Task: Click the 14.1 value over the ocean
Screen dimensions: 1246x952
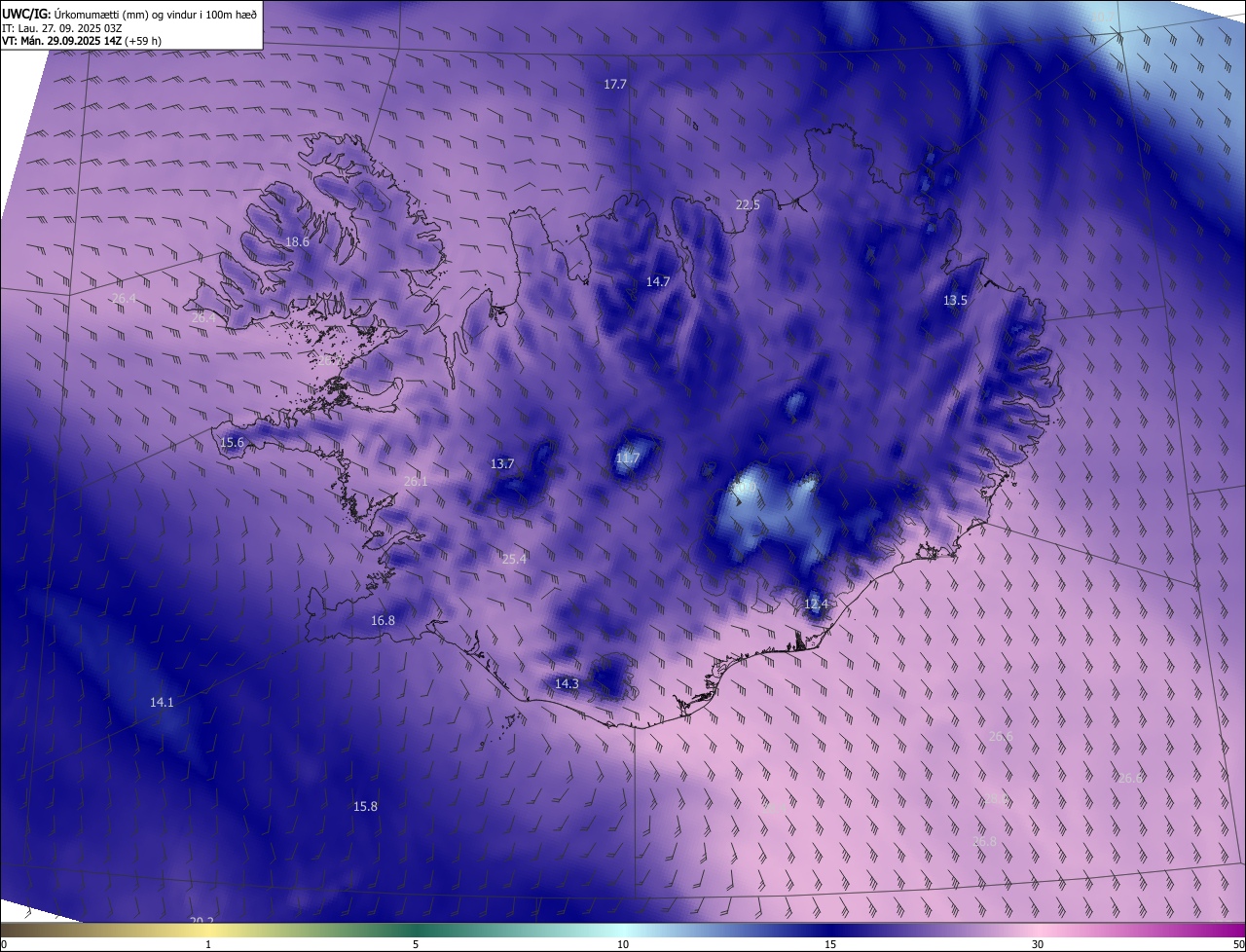Action: pos(162,703)
